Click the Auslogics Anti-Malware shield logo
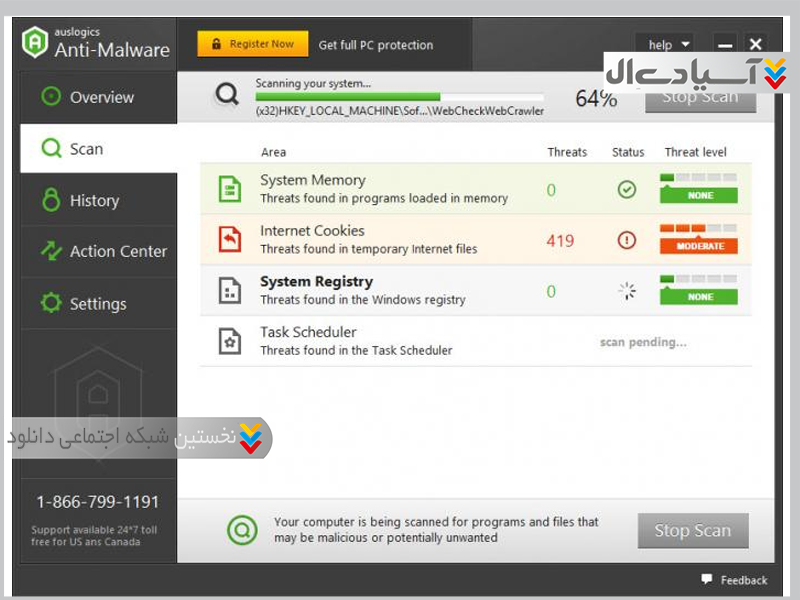800x600 pixels. coord(36,42)
